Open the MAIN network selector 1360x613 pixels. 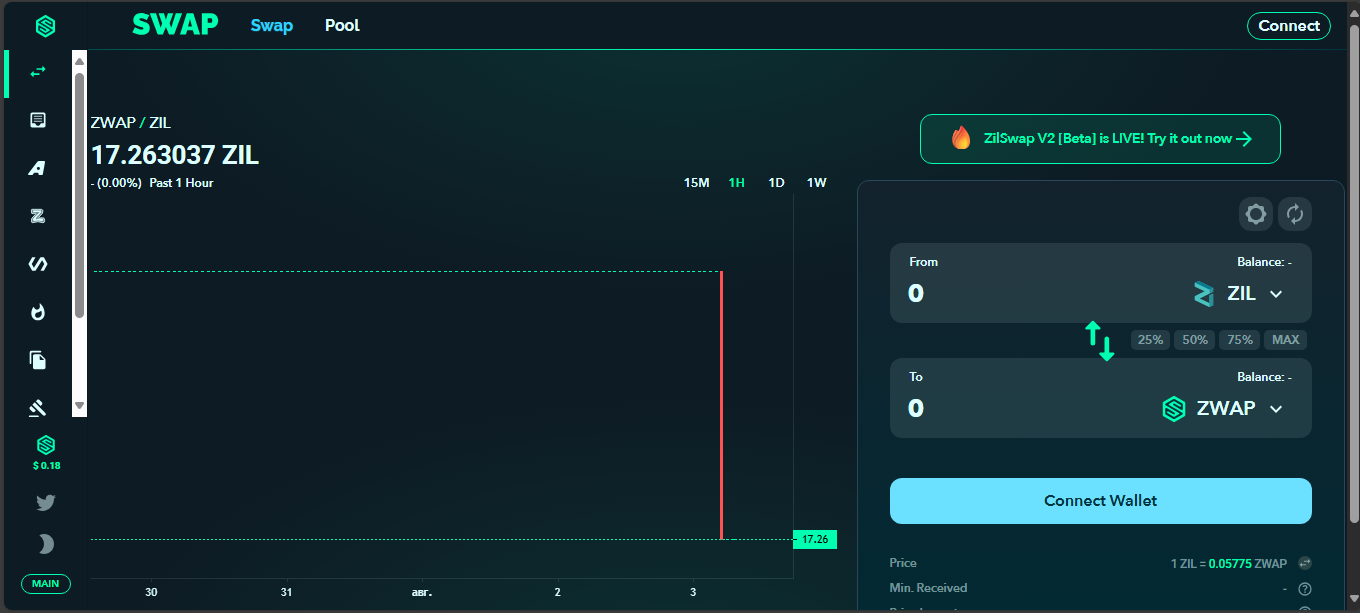point(46,584)
